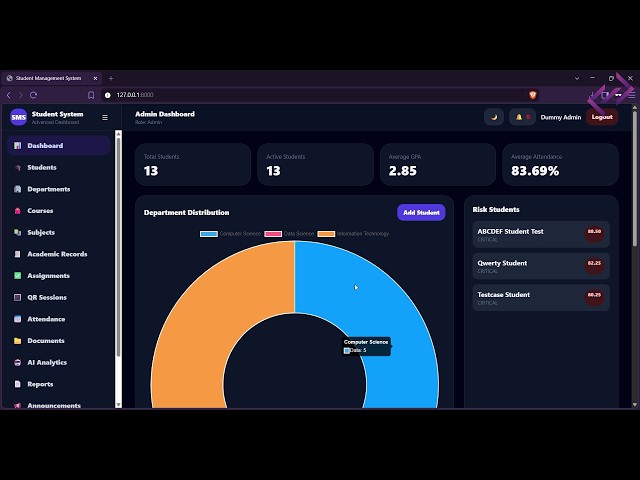This screenshot has width=640, height=480.
Task: Open the tab search dropdown chevron
Action: coord(577,78)
